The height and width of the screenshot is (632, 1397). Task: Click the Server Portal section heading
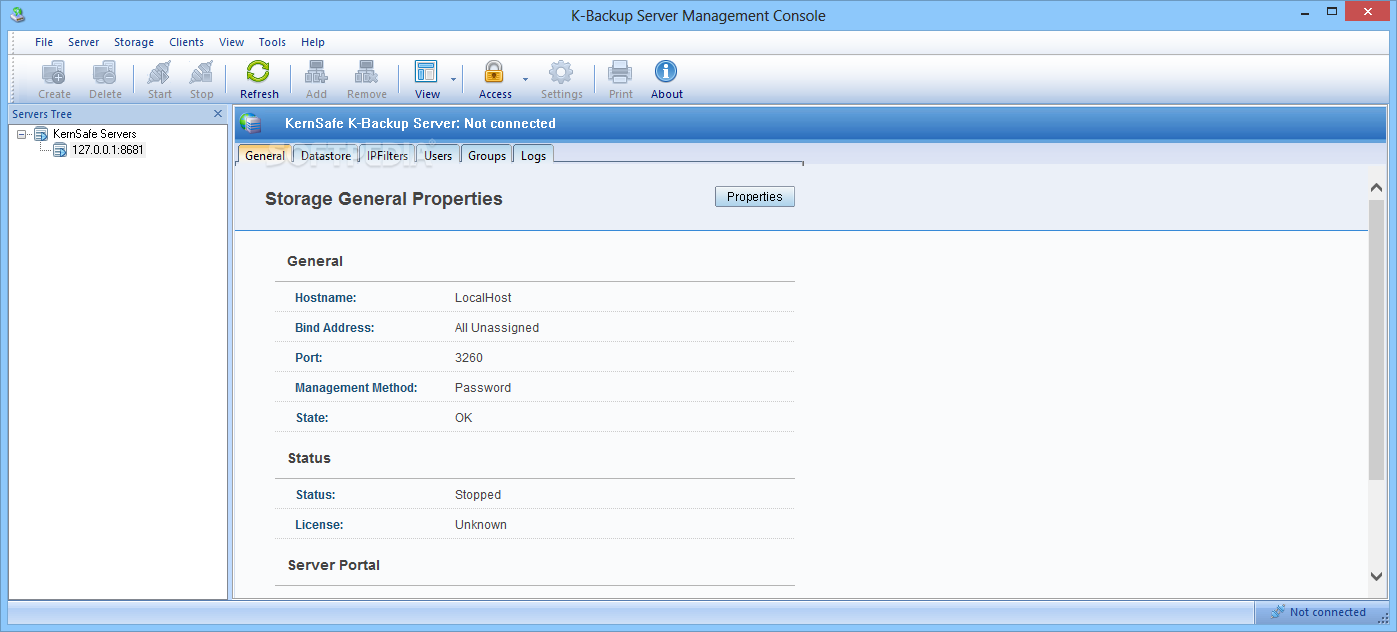(x=334, y=565)
